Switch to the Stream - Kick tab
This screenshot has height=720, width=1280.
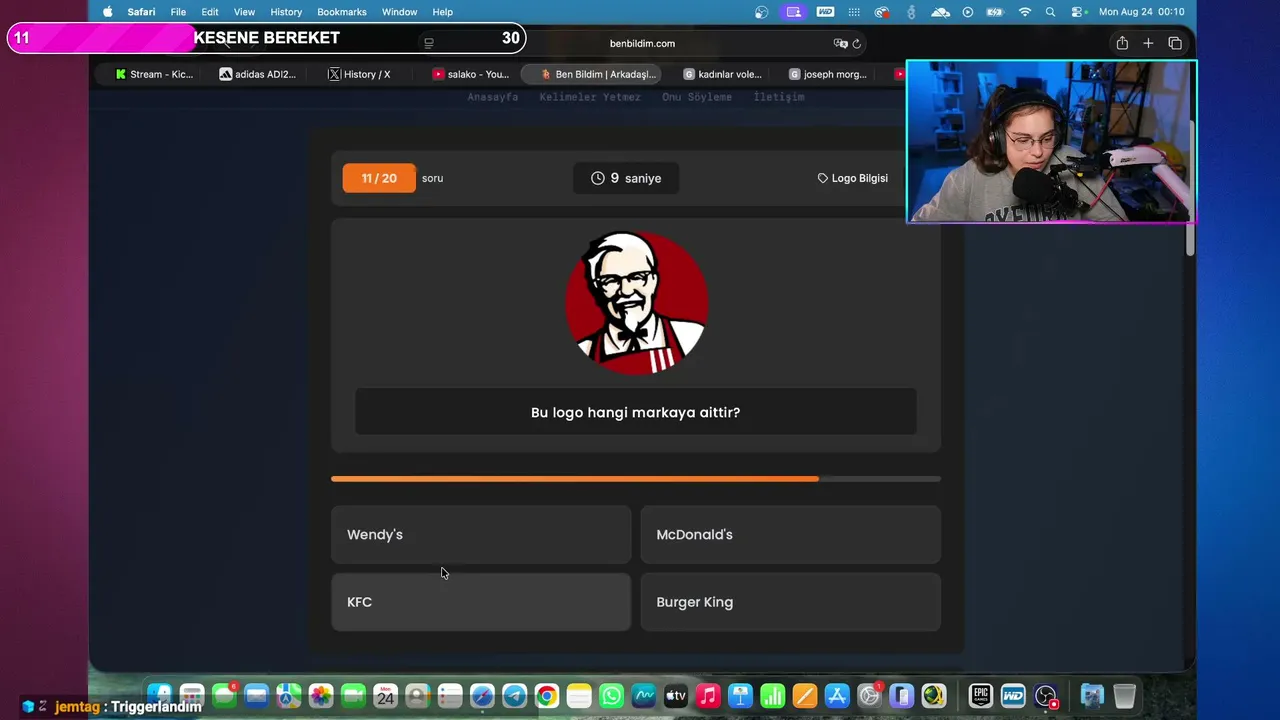[x=154, y=74]
